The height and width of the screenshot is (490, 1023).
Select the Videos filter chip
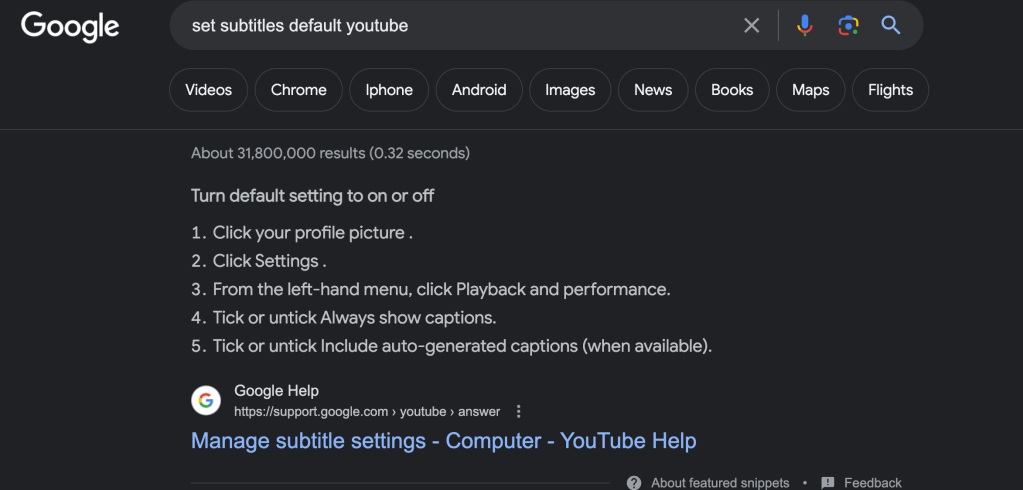pyautogui.click(x=209, y=90)
